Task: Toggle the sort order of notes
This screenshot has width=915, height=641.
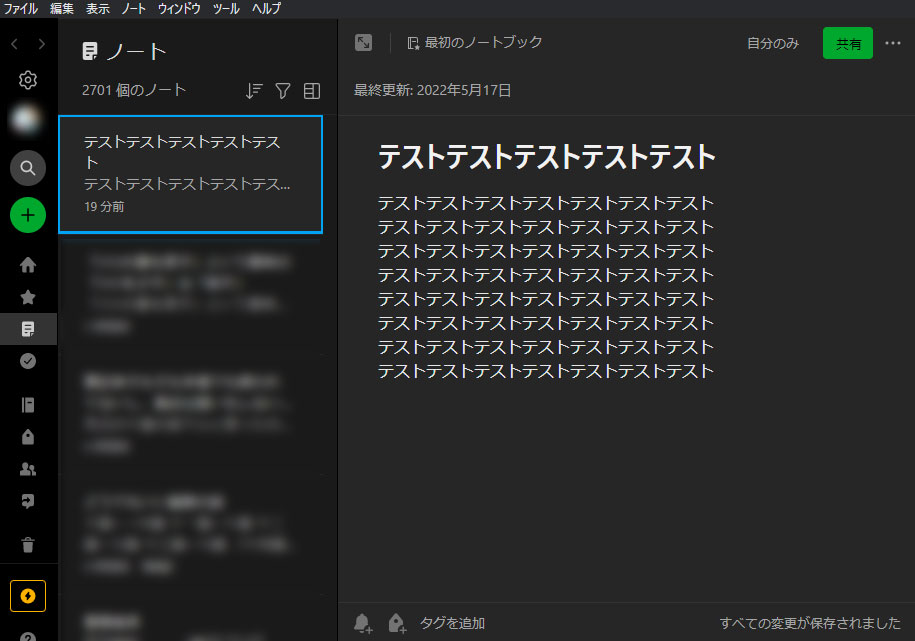Action: [x=253, y=90]
